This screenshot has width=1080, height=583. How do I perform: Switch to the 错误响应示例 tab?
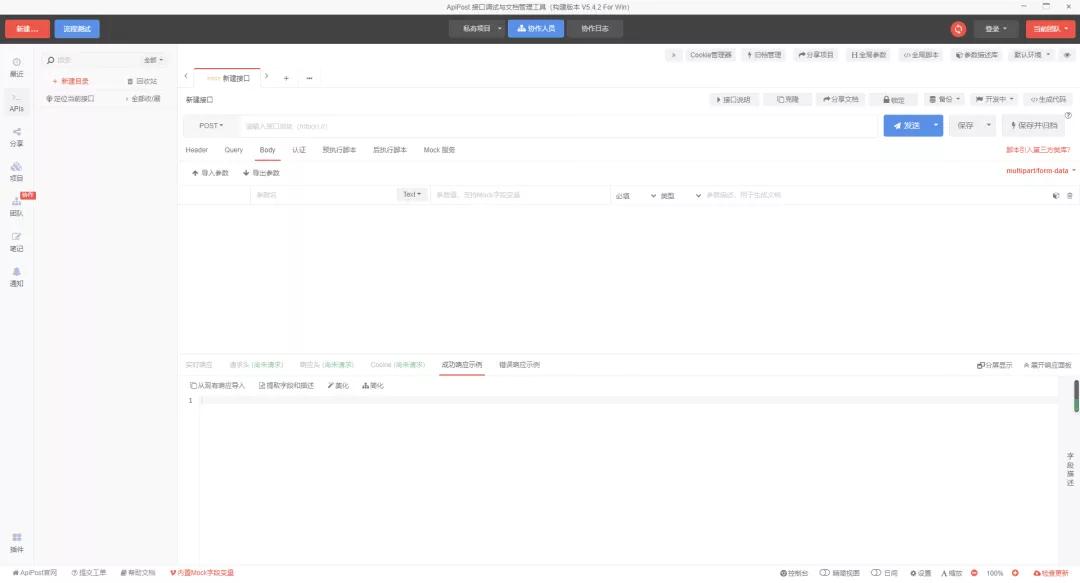519,365
